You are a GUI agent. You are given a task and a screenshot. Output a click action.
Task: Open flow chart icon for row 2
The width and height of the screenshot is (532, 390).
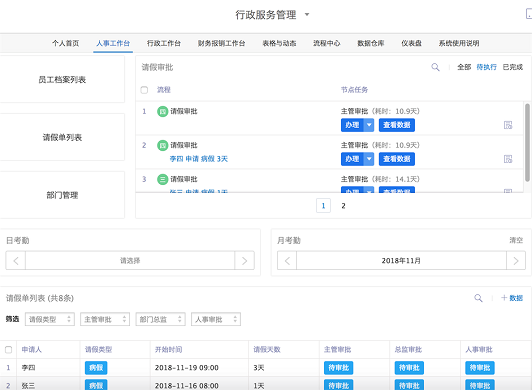[x=508, y=159]
